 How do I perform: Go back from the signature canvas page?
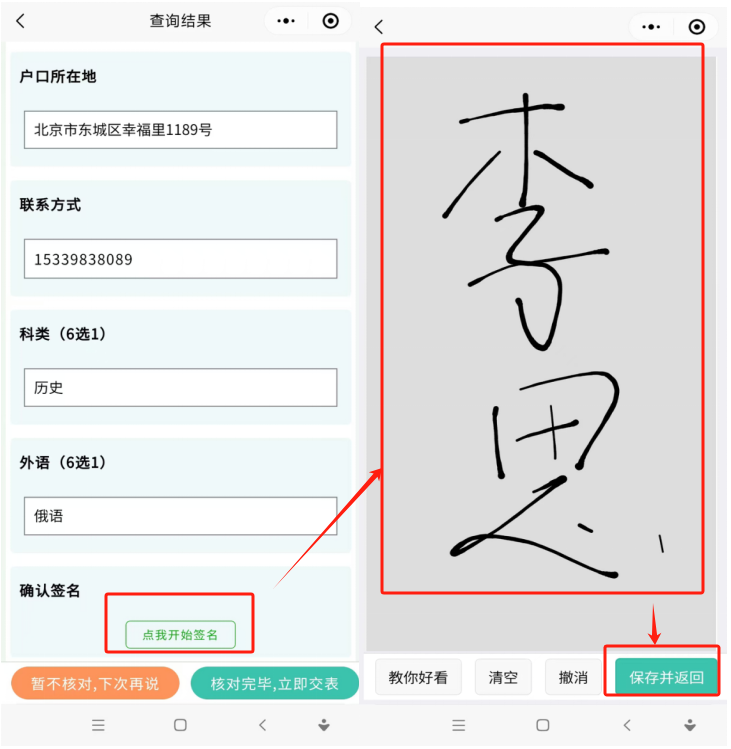379,27
